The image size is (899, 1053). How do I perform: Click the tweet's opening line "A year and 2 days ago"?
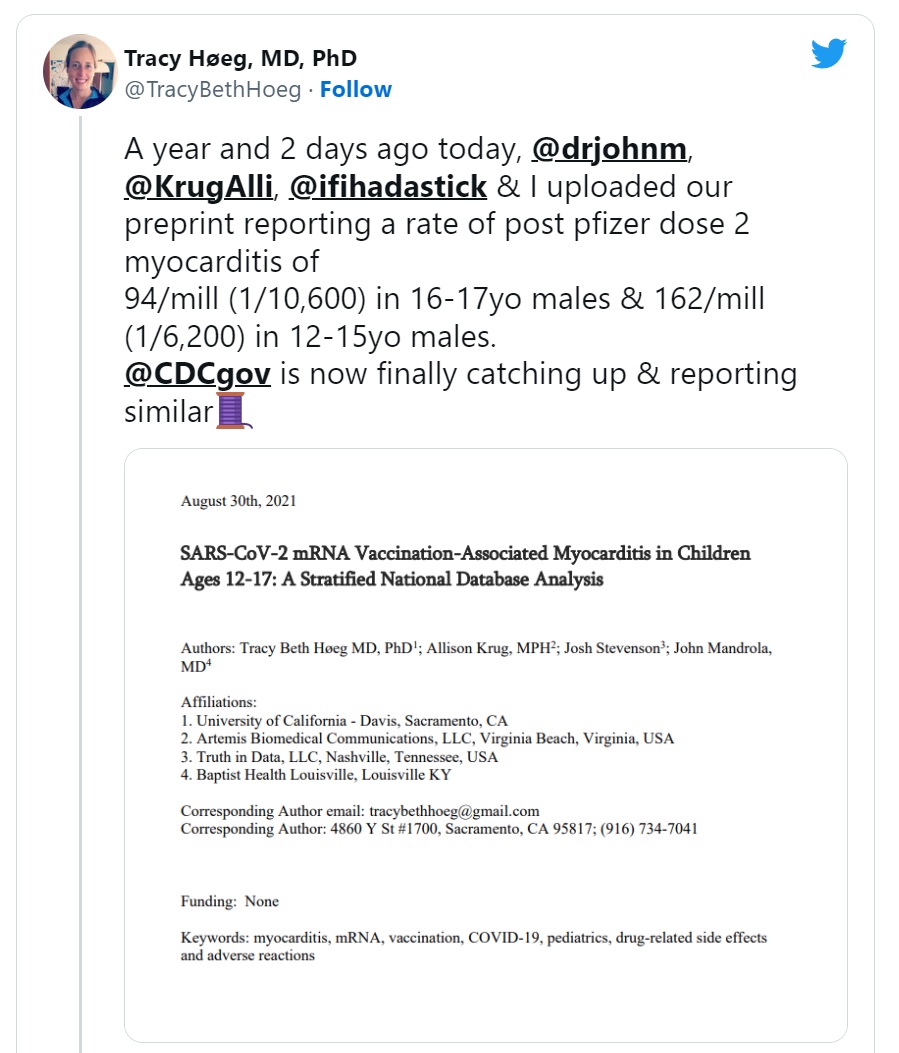322,149
